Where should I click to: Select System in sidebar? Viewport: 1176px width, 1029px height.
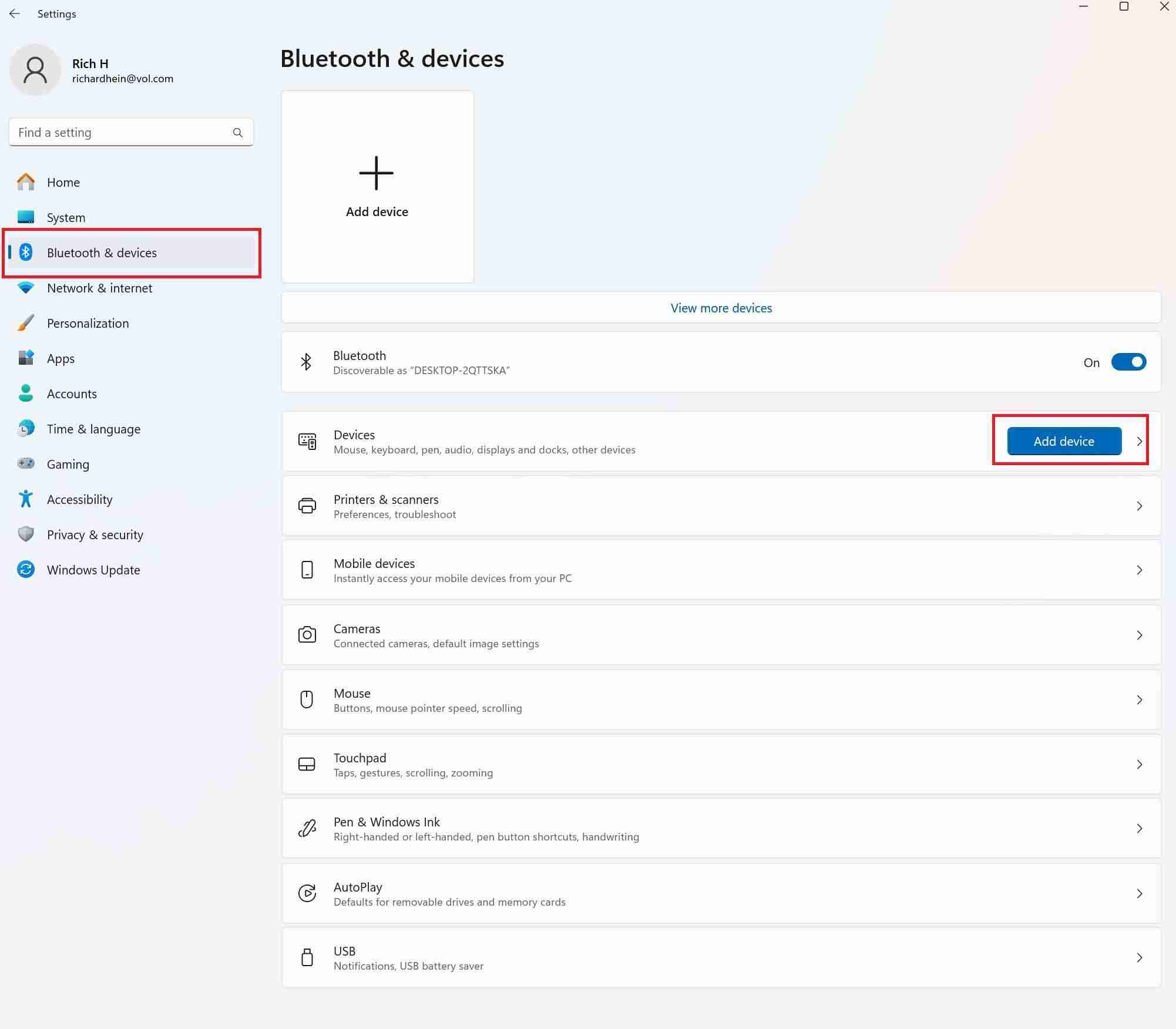coord(131,217)
